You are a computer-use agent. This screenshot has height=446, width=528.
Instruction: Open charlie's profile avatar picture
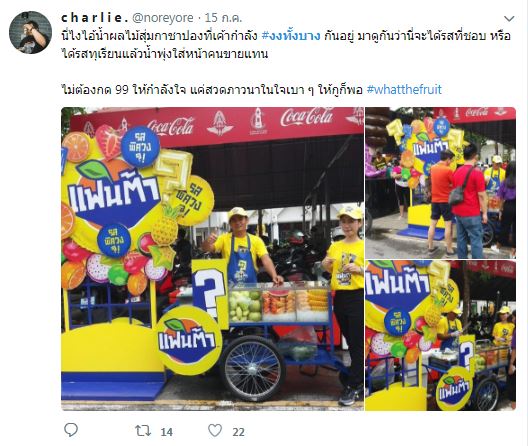pos(30,32)
